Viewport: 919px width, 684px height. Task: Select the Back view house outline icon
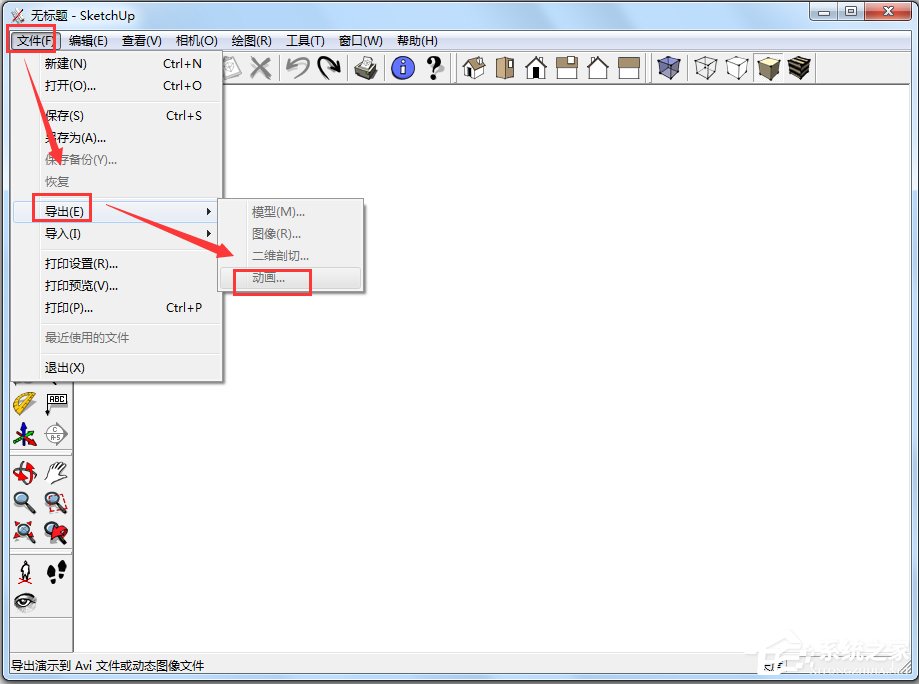point(598,68)
